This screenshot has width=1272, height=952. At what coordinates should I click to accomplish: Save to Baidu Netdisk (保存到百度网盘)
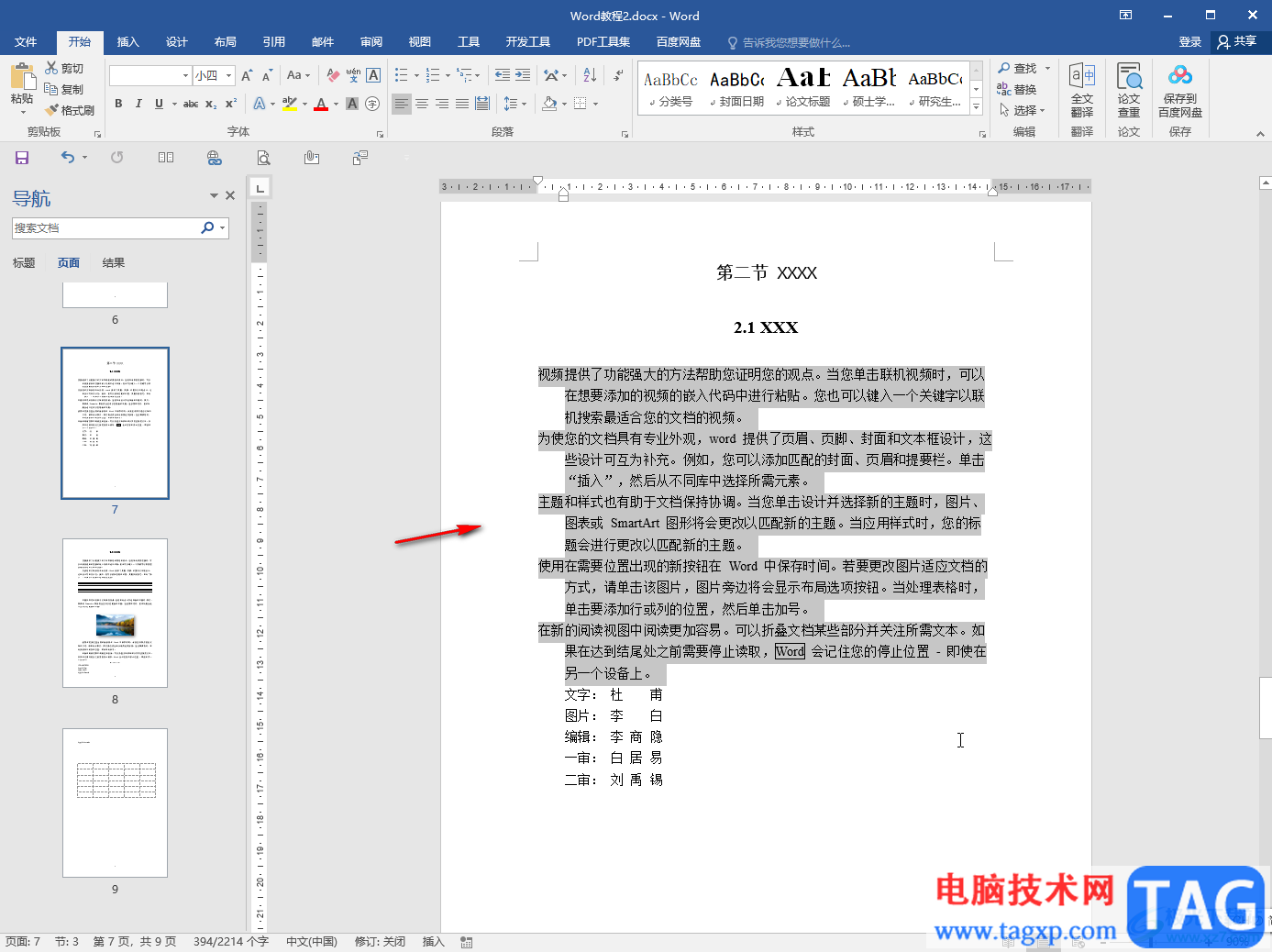(x=1180, y=90)
